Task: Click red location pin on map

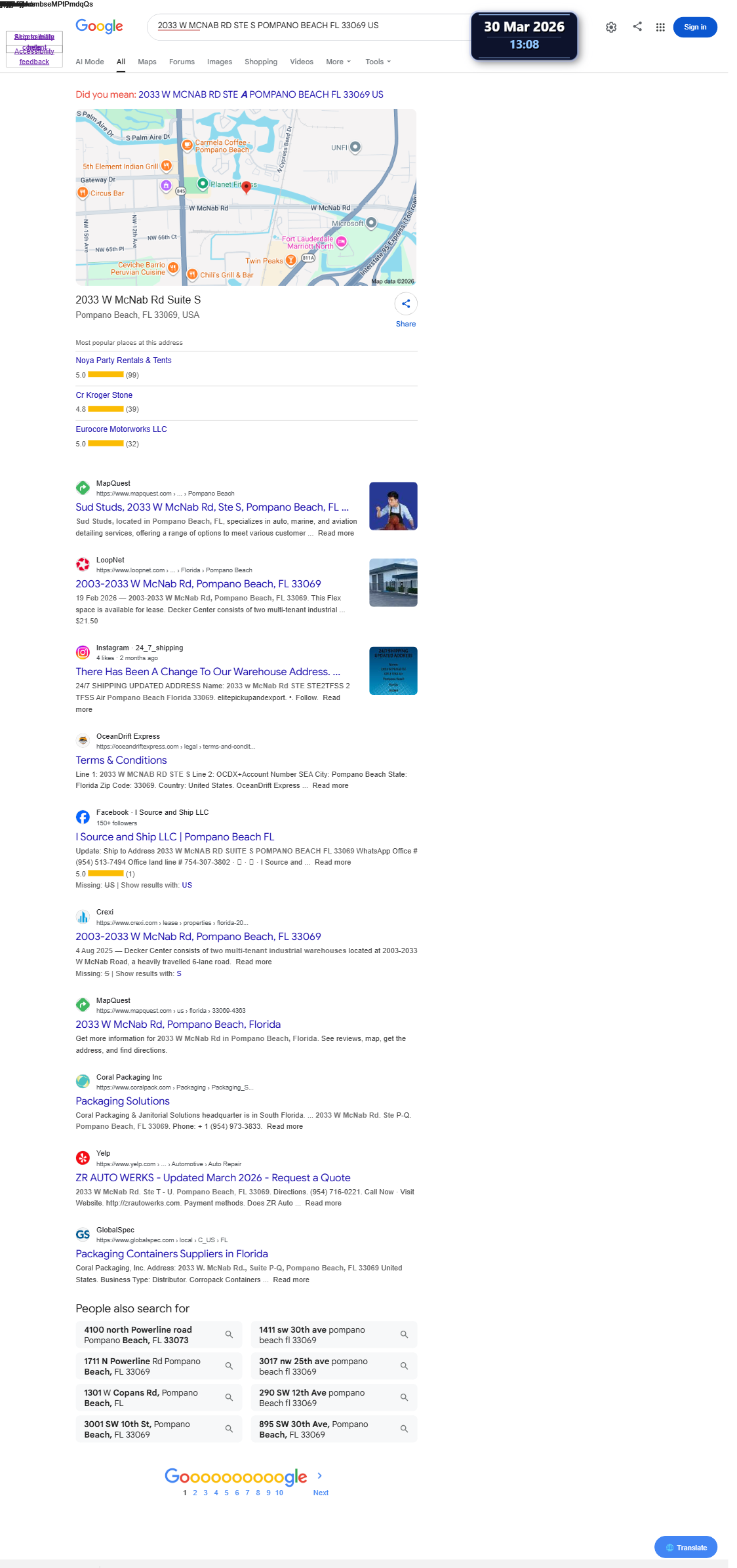Action: [246, 187]
